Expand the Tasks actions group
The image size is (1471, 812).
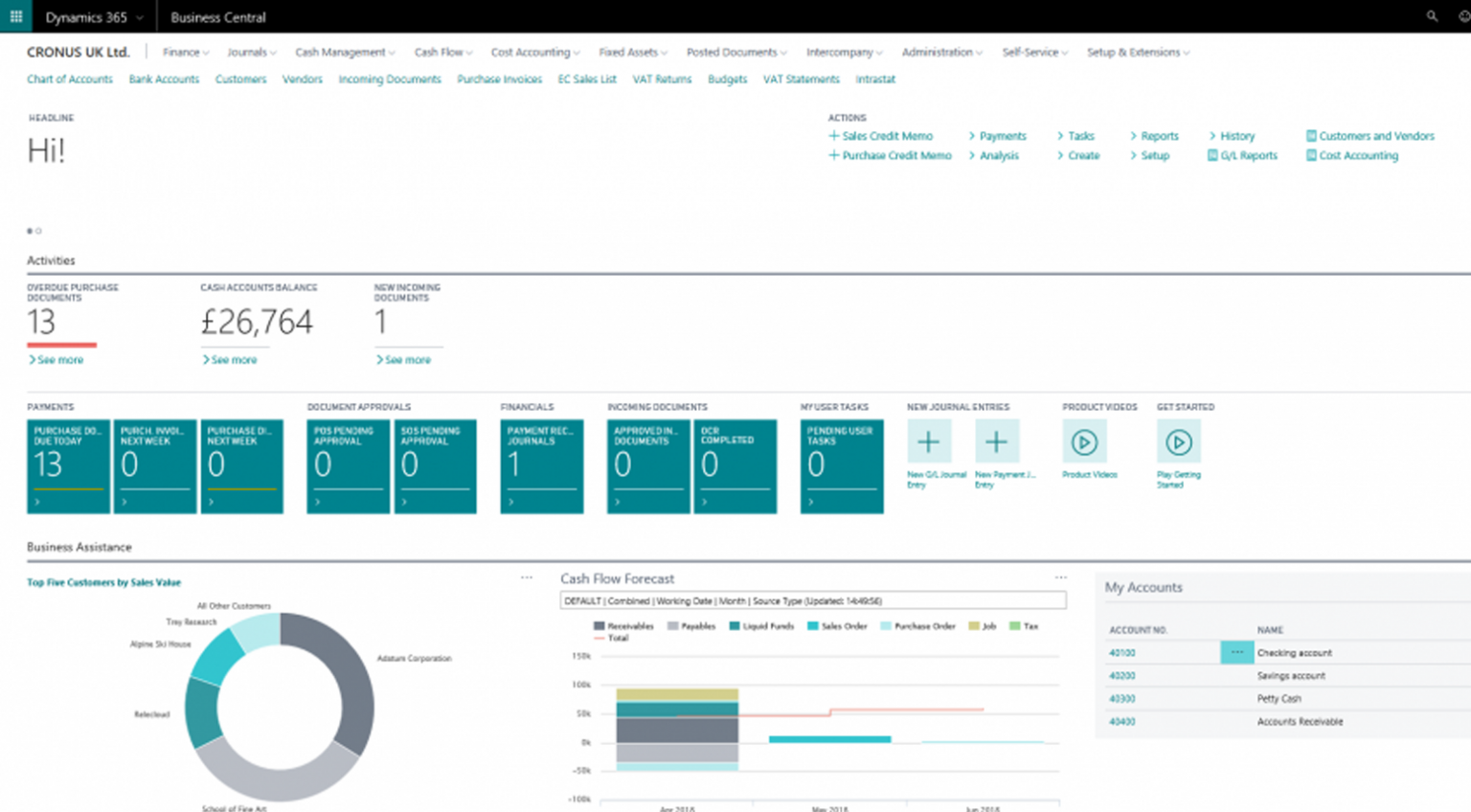(x=1075, y=136)
